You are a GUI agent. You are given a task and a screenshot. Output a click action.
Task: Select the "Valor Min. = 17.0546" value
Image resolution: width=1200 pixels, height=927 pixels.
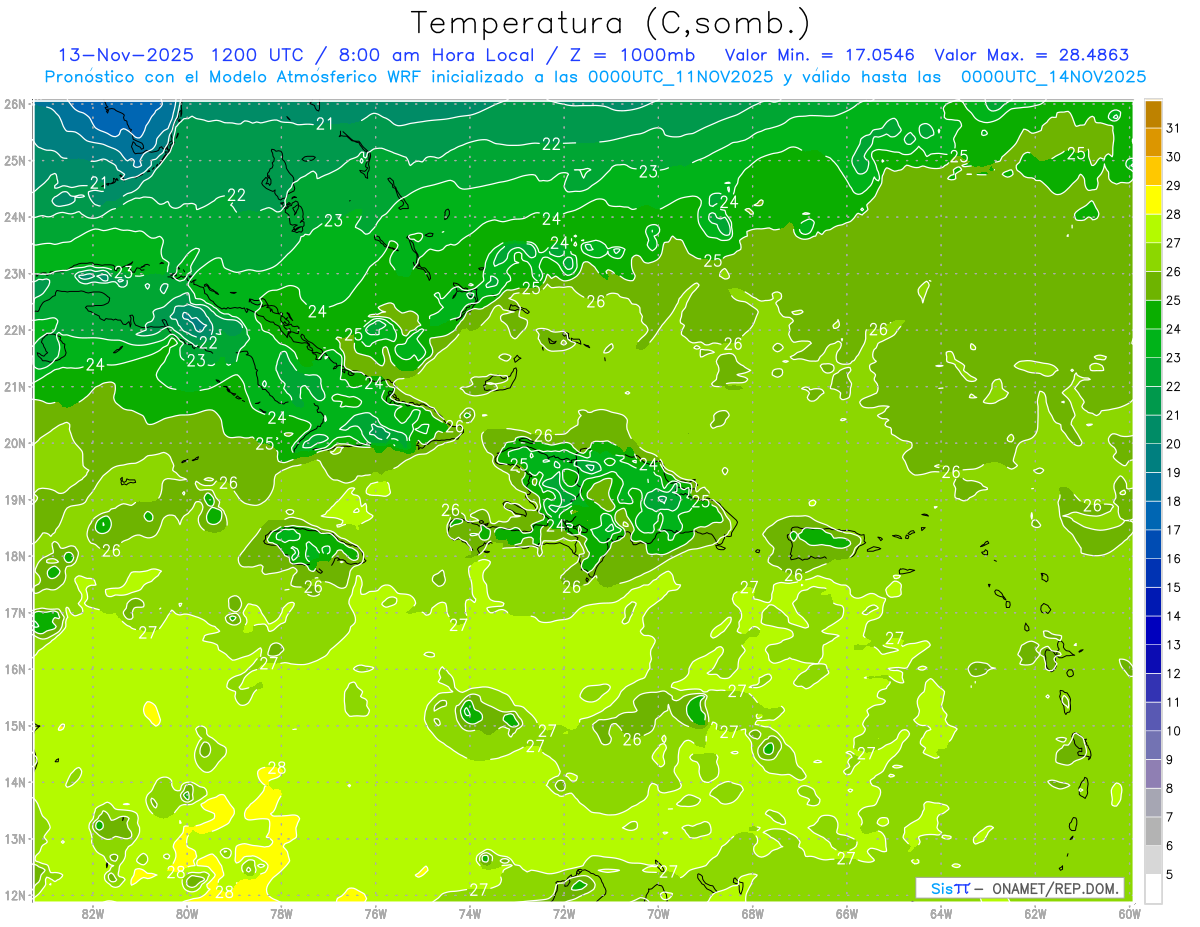coord(820,55)
